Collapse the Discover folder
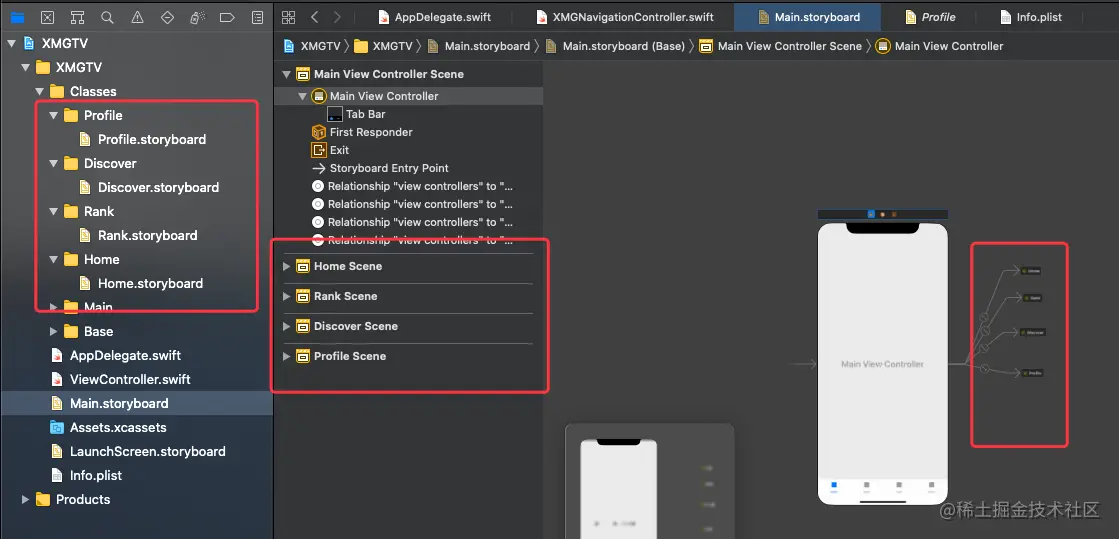 54,163
